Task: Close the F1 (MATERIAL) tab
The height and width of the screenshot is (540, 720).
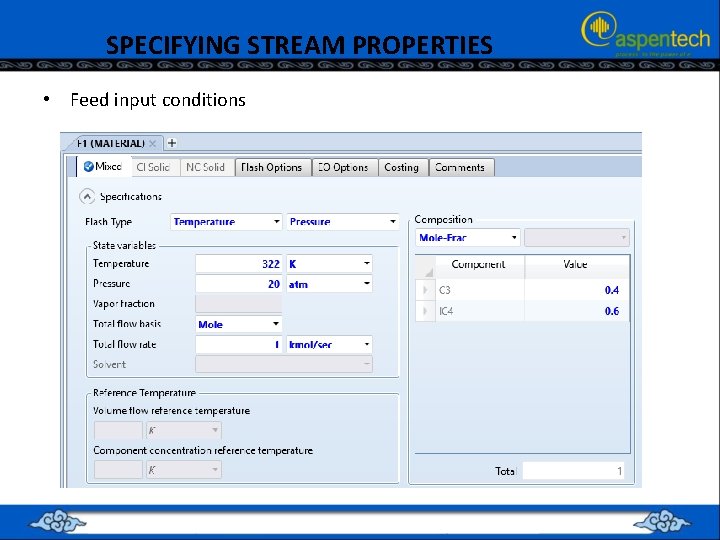Action: (153, 144)
